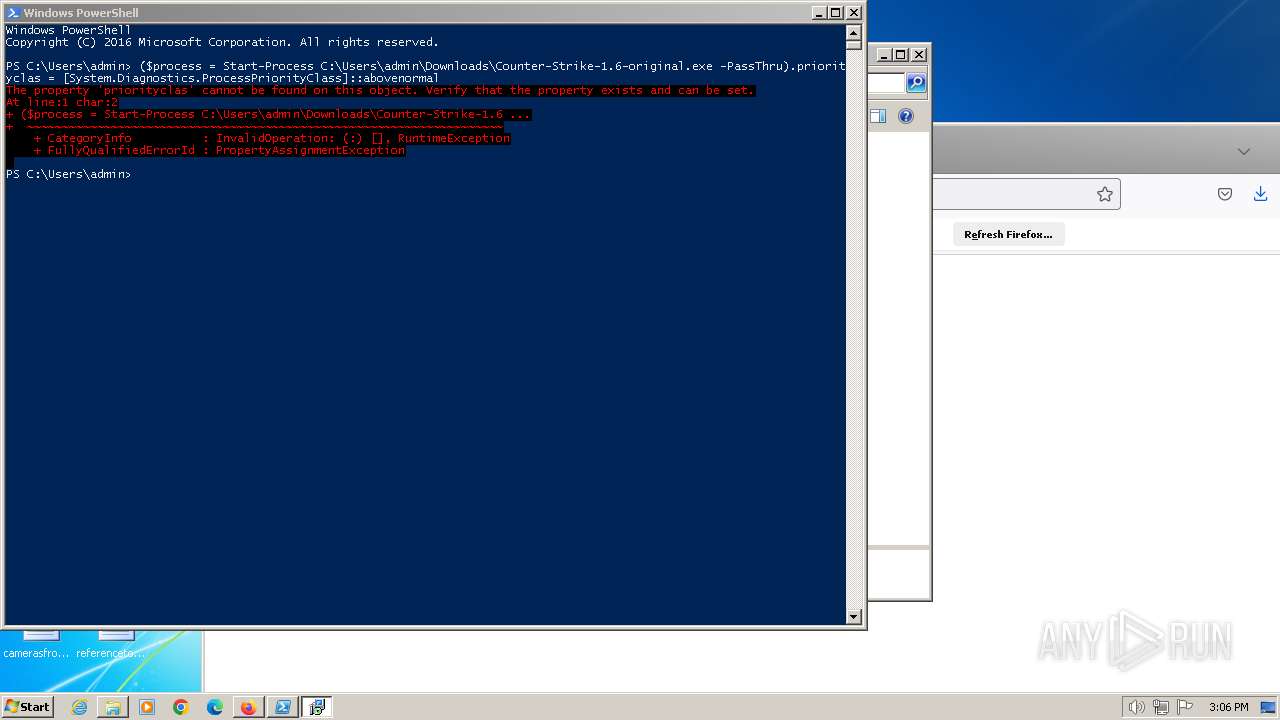Close the background Explorer window

click(x=919, y=55)
